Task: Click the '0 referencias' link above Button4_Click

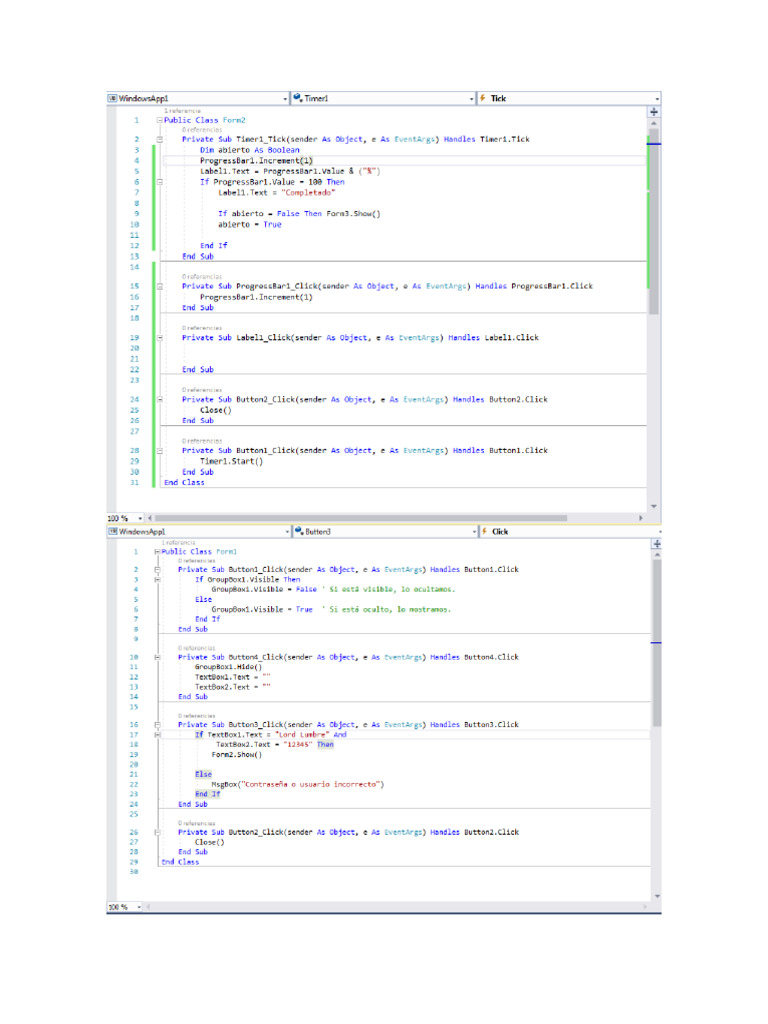Action: coord(195,648)
